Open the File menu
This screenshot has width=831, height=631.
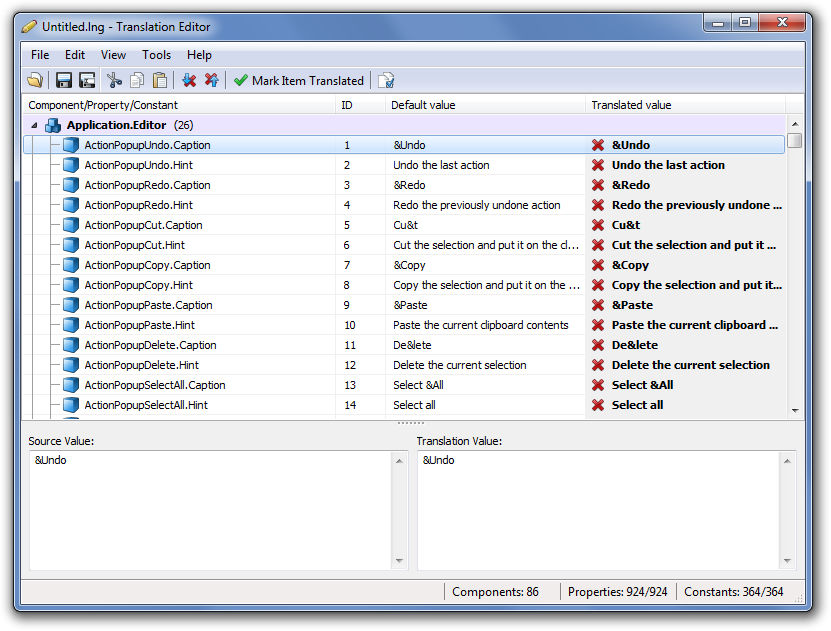click(x=40, y=55)
